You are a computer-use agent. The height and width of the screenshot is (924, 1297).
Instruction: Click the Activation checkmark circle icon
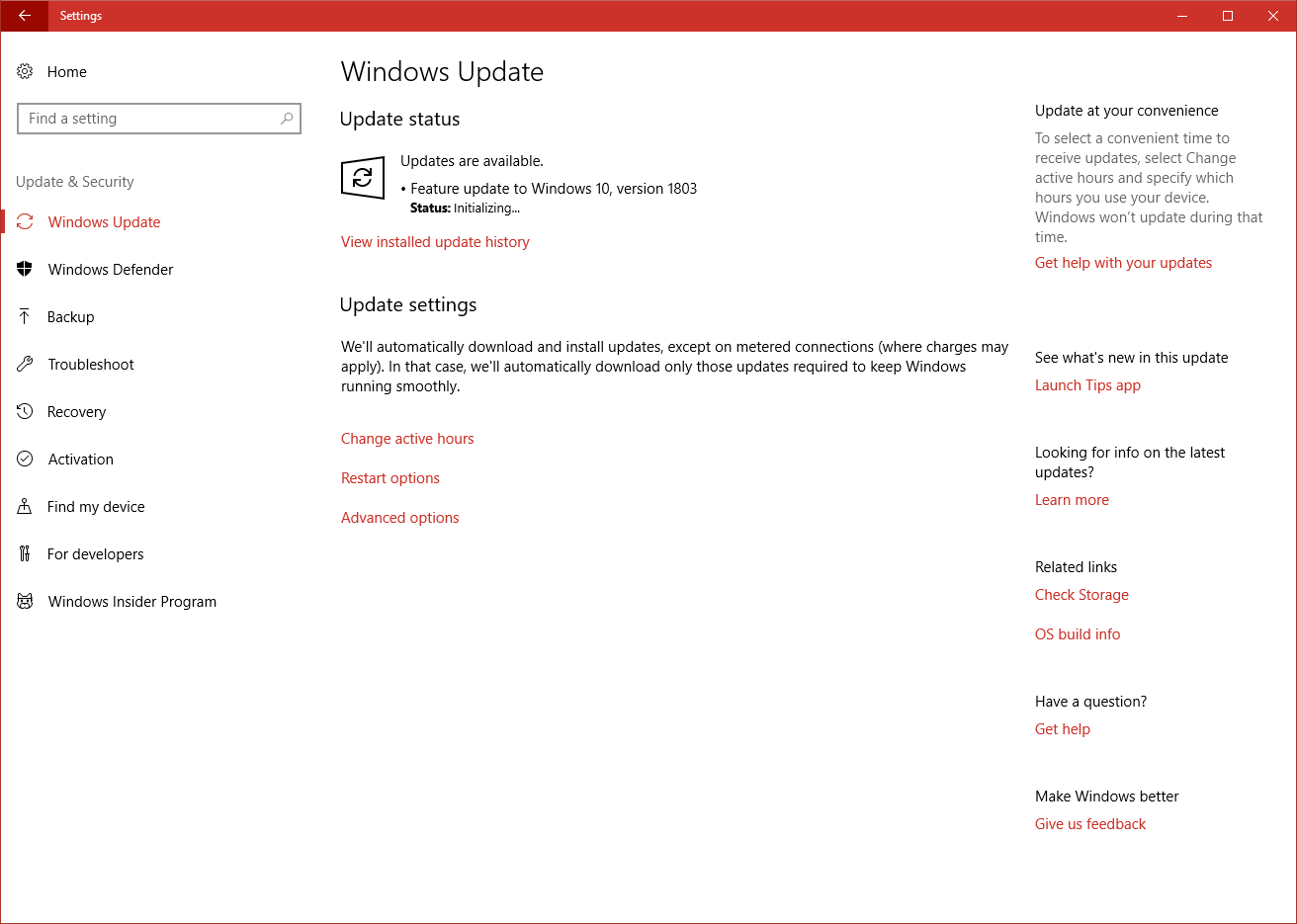point(25,459)
